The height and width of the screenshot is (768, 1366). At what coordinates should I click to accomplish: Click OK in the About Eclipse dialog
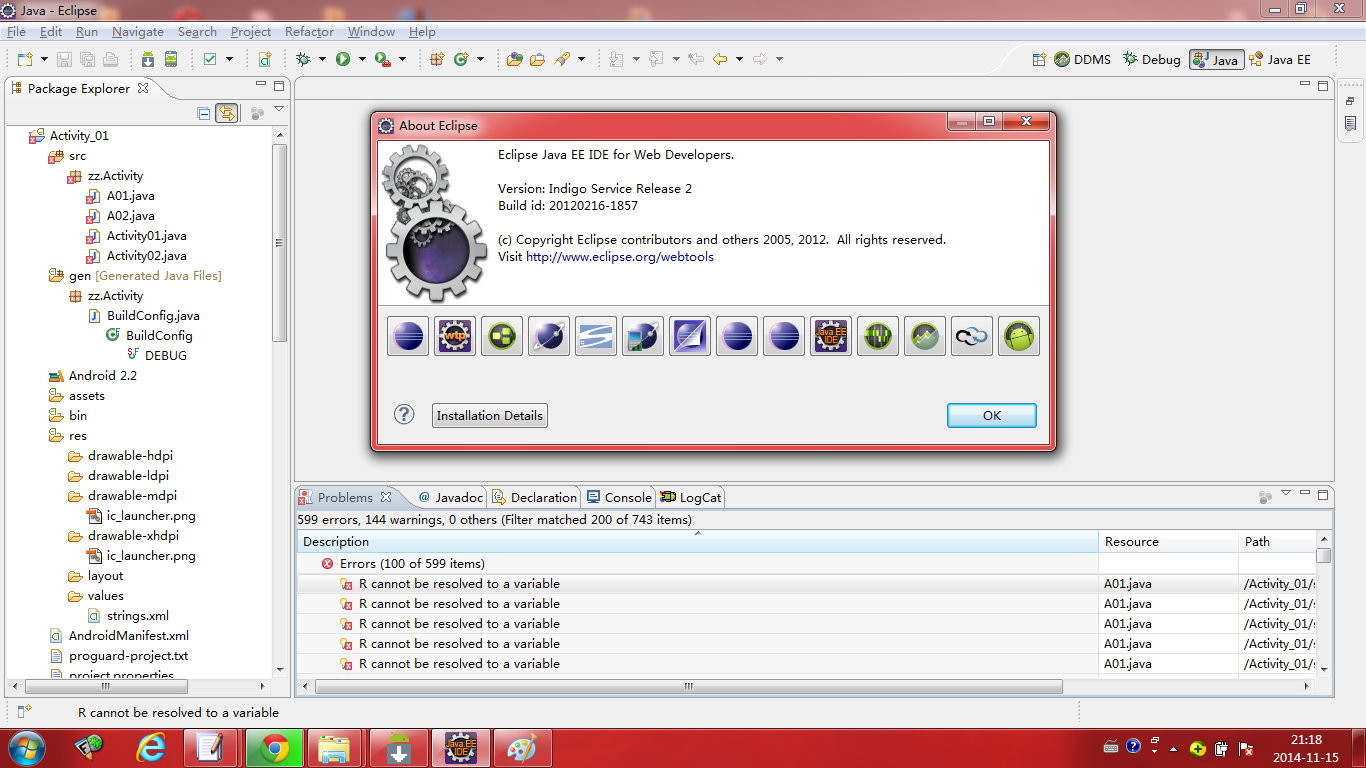tap(992, 415)
